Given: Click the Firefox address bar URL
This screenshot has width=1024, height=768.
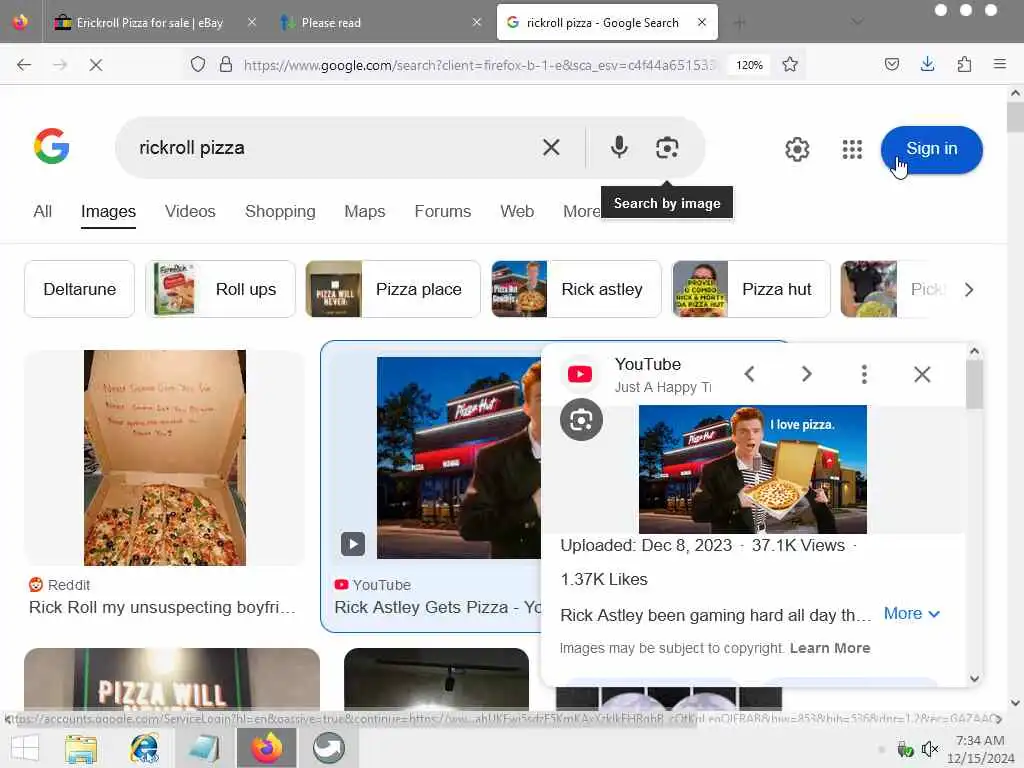Looking at the screenshot, I should tap(479, 65).
